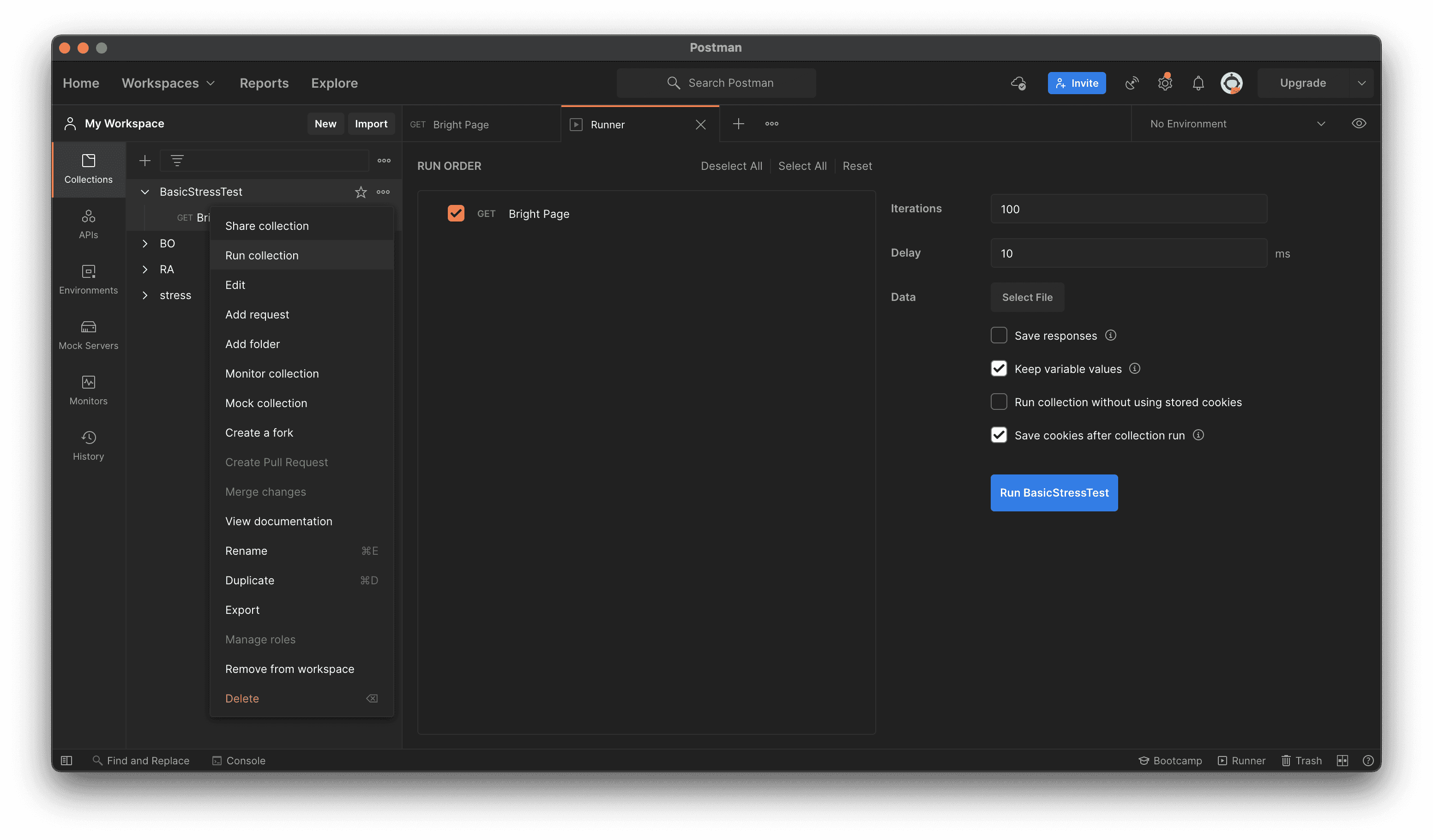Open Trash from status bar
Screen dimensions: 1433x840
[1301, 761]
